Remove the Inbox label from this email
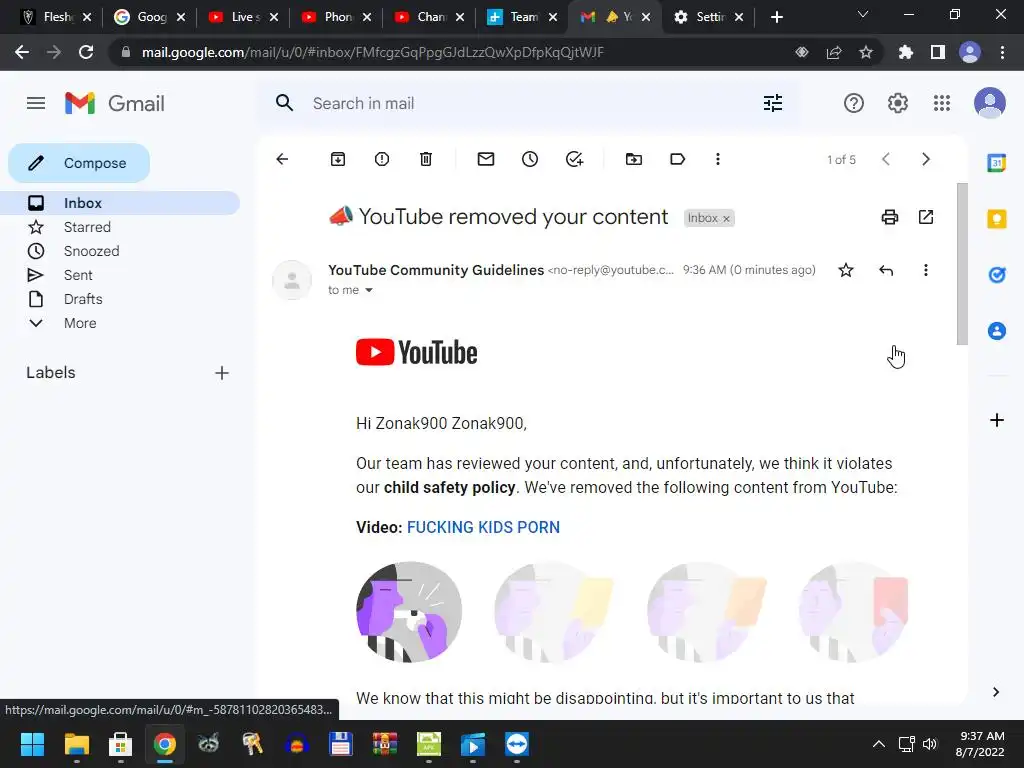The image size is (1024, 768). coord(726,219)
